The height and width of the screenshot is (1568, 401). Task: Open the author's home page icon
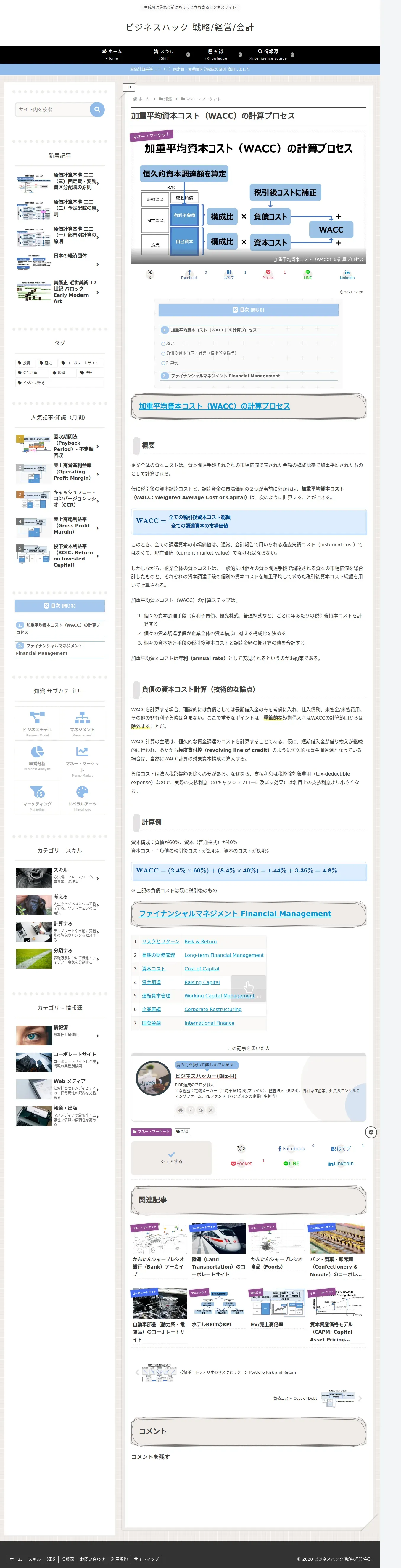click(180, 1110)
